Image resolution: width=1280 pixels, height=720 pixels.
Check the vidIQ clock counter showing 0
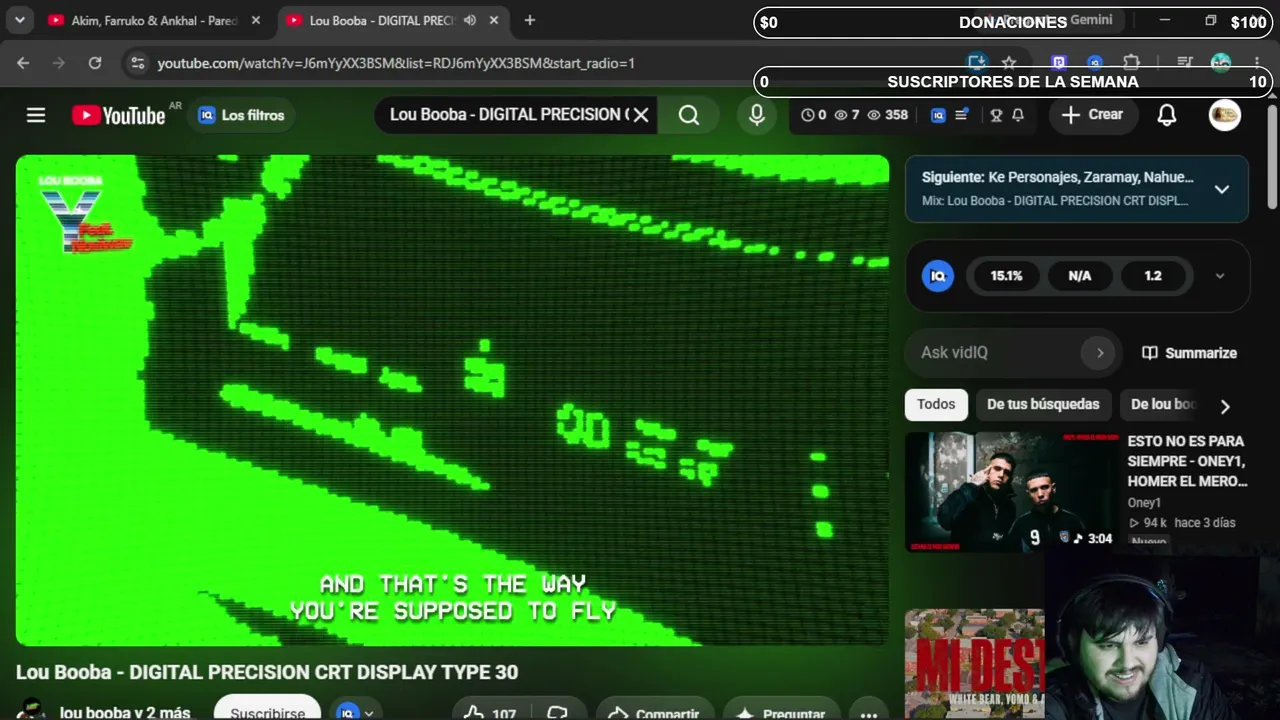[x=814, y=115]
